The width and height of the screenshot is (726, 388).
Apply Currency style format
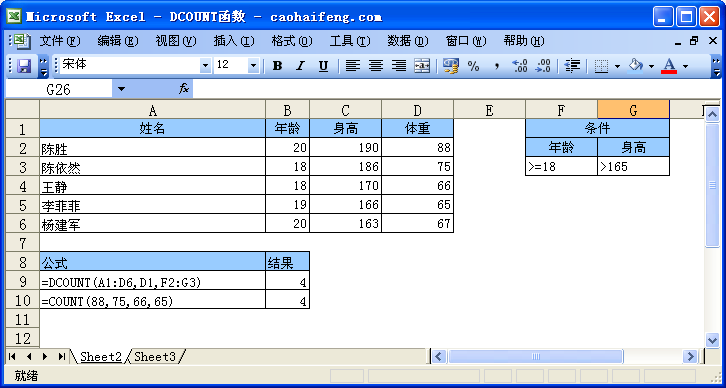pos(450,66)
